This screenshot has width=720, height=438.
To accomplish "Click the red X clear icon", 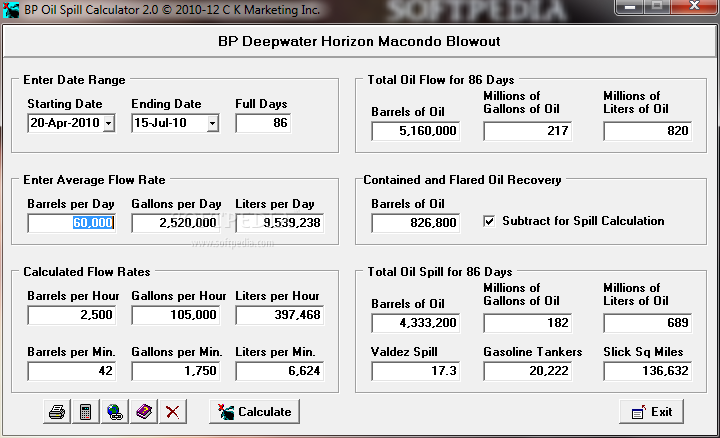I will pos(173,411).
